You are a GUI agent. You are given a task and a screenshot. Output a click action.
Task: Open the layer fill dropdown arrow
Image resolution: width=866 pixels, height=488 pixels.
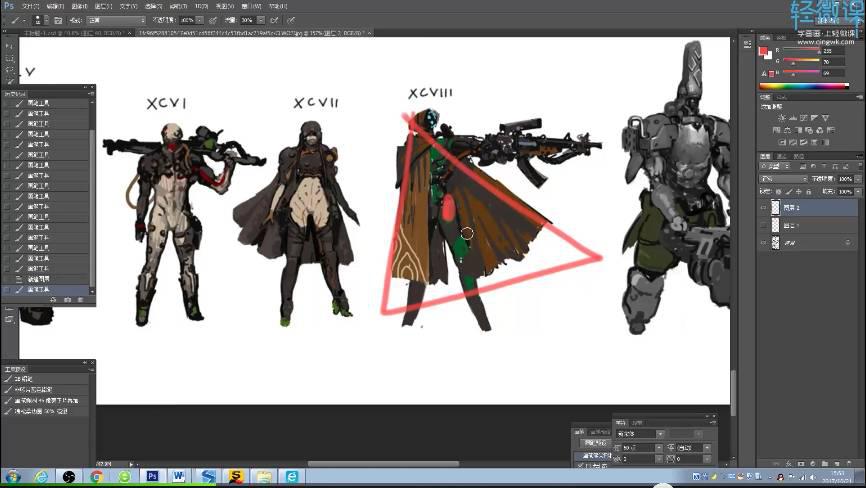coord(857,192)
